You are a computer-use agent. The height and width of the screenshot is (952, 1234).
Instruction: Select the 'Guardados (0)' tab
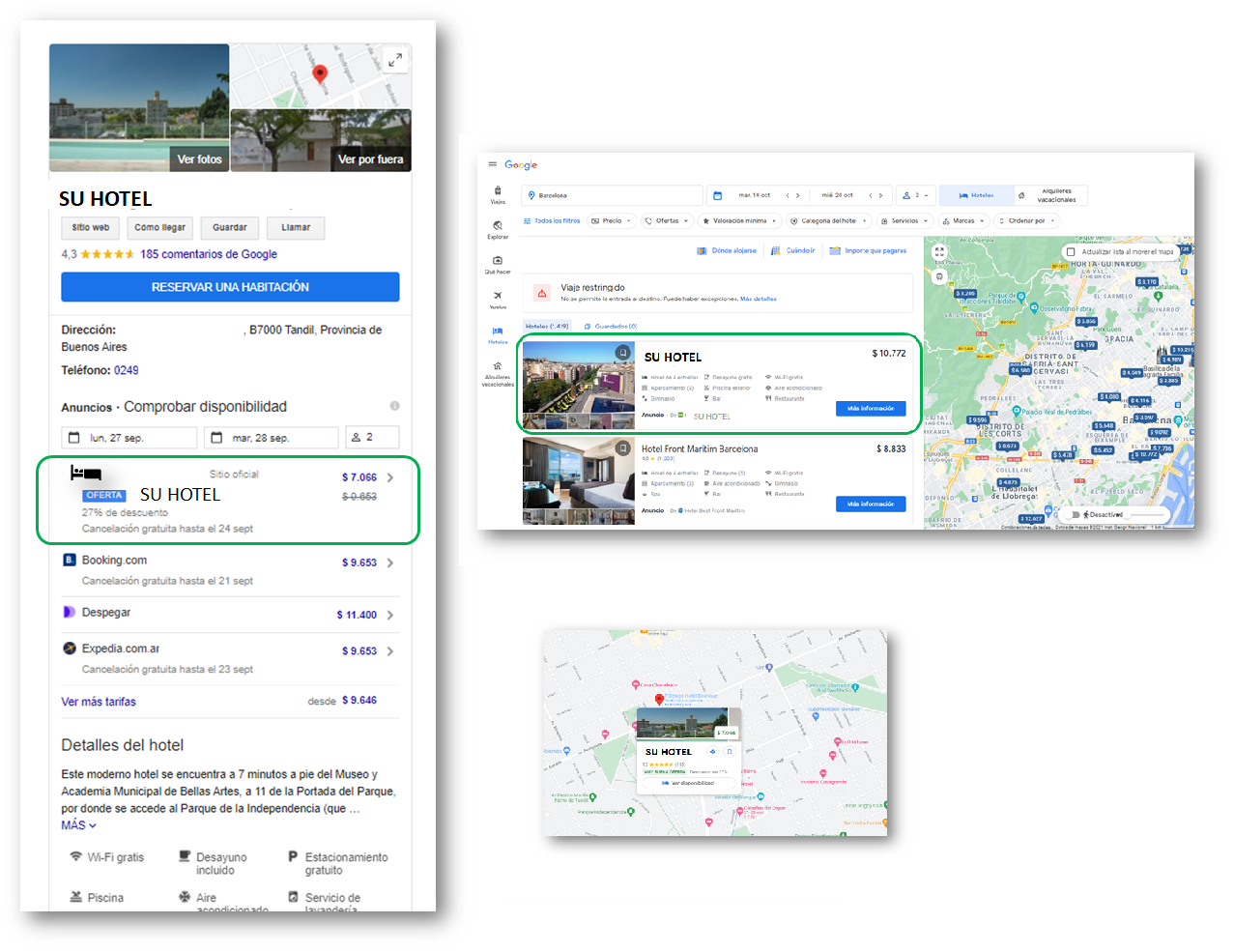tap(612, 327)
